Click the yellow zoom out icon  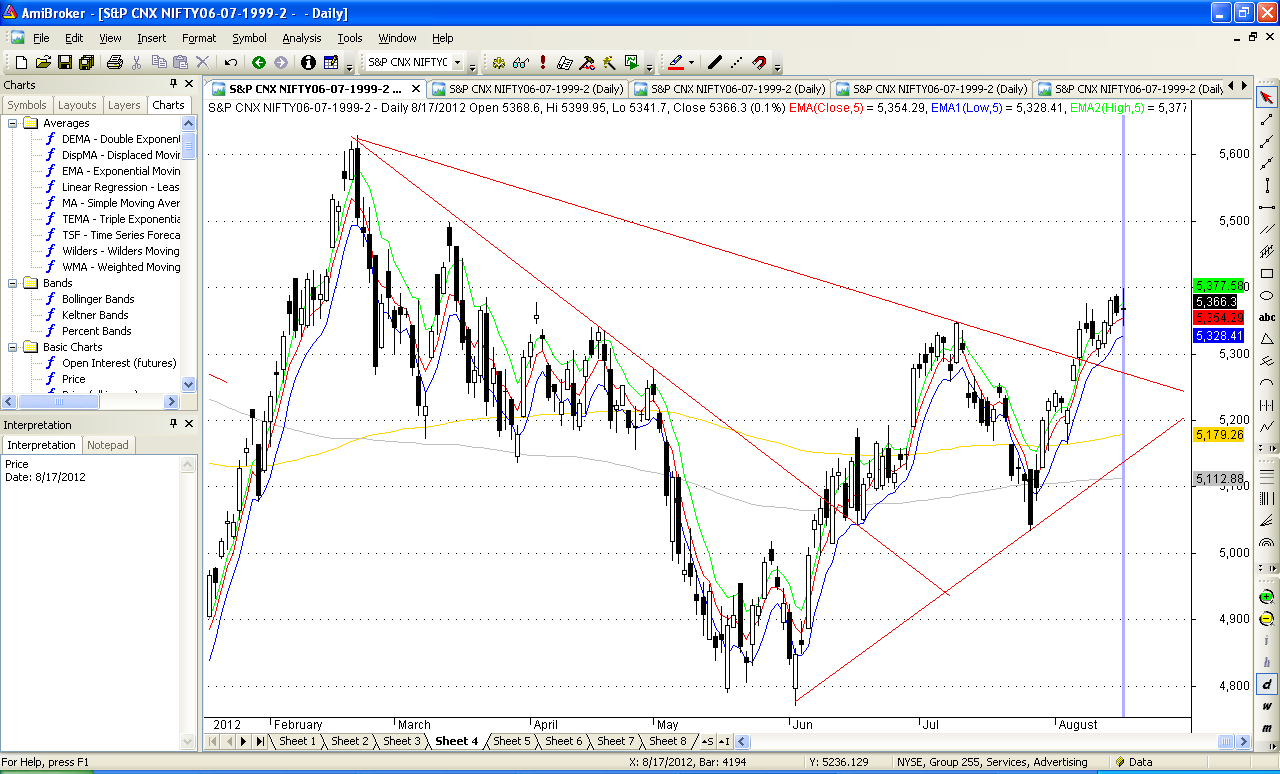(x=1267, y=618)
